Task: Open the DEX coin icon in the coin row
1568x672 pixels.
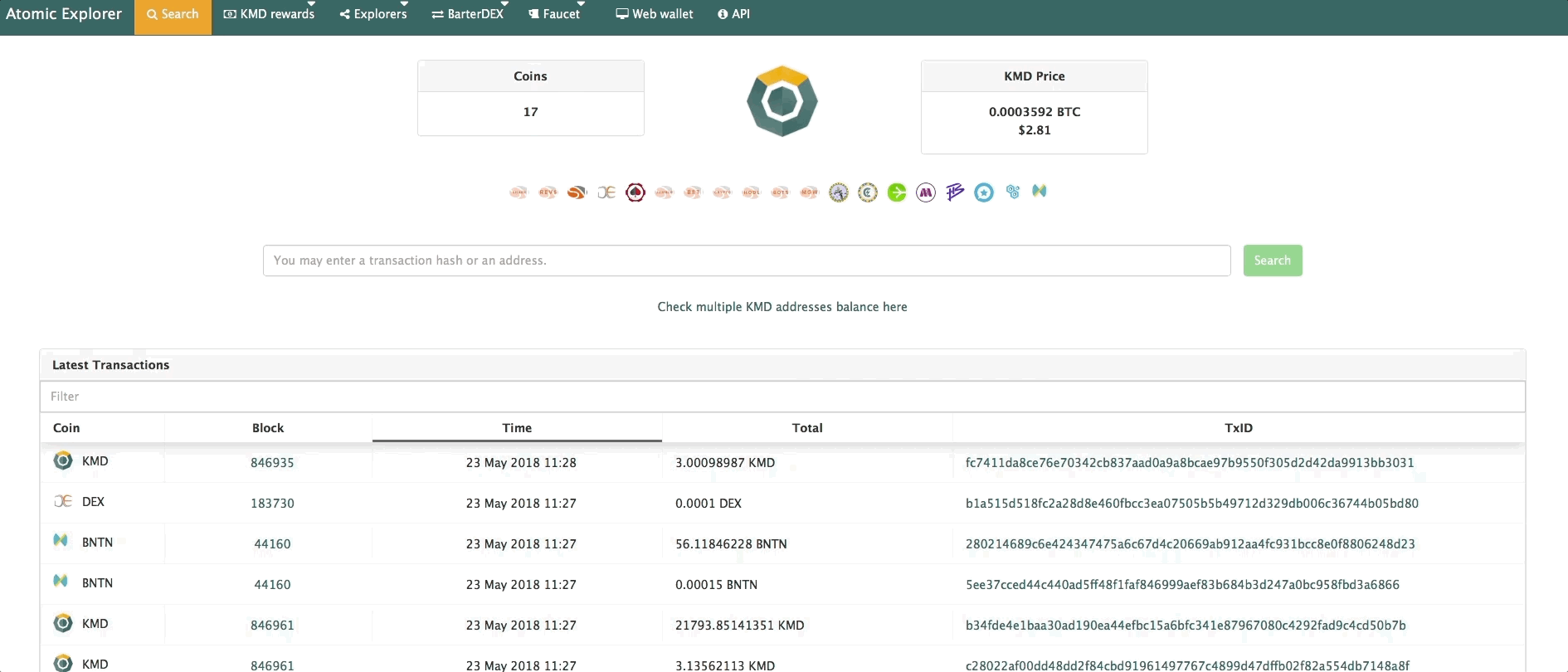Action: click(x=606, y=192)
